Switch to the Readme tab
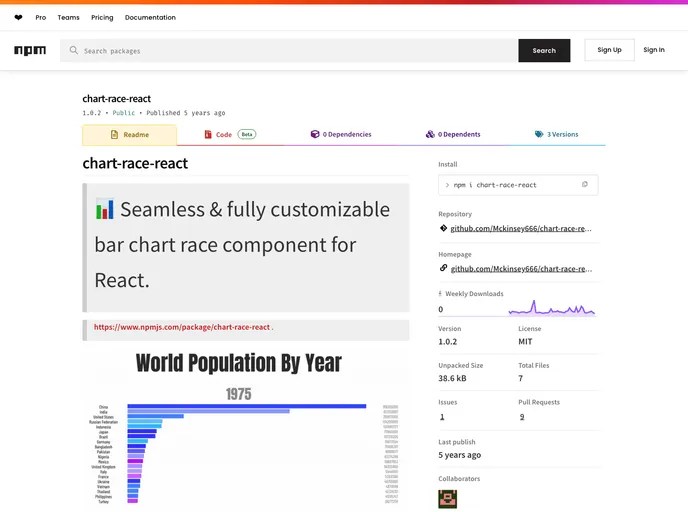Screen dimensions: 688x512 click(129, 135)
